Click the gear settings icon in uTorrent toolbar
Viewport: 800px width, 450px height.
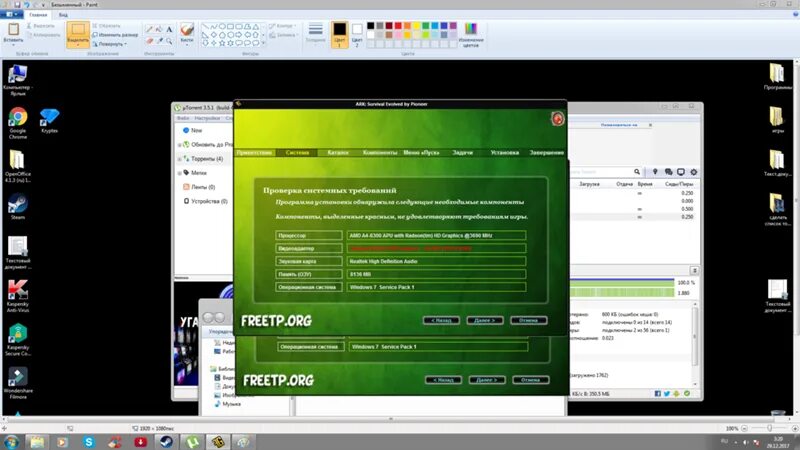(x=693, y=172)
